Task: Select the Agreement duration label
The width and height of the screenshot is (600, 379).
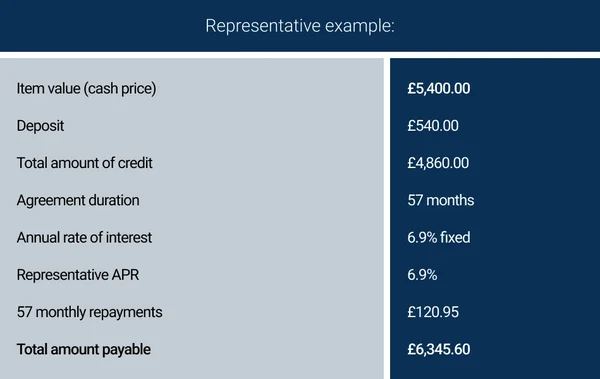Action: tap(78, 200)
